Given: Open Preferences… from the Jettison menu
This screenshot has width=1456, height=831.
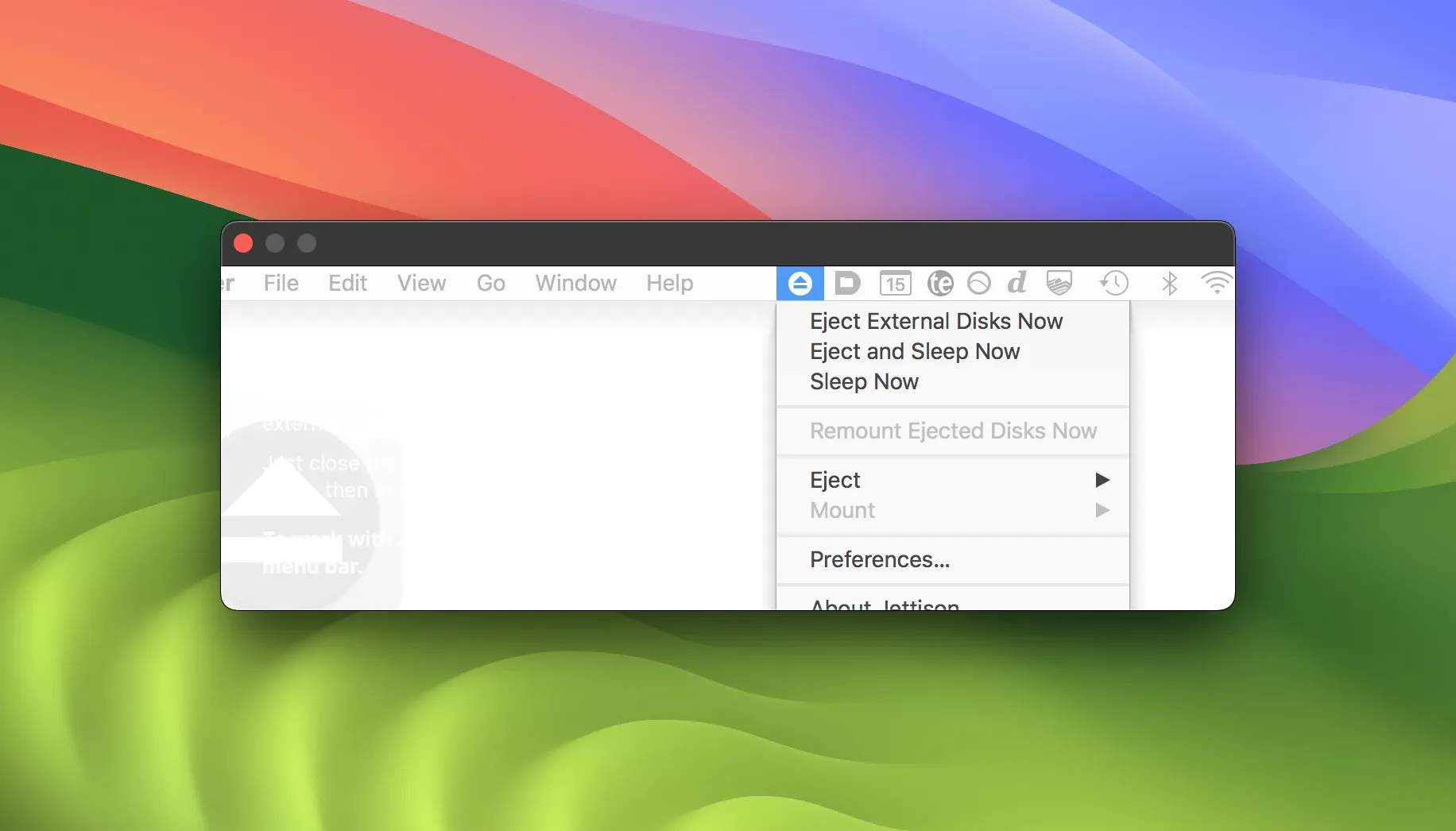Looking at the screenshot, I should [879, 559].
